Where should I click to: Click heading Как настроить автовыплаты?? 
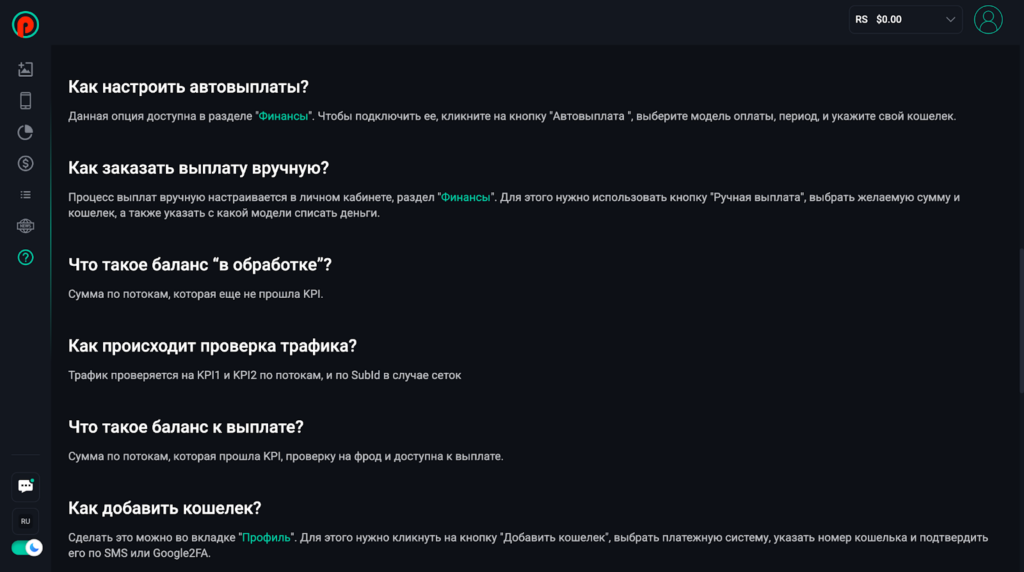[188, 87]
